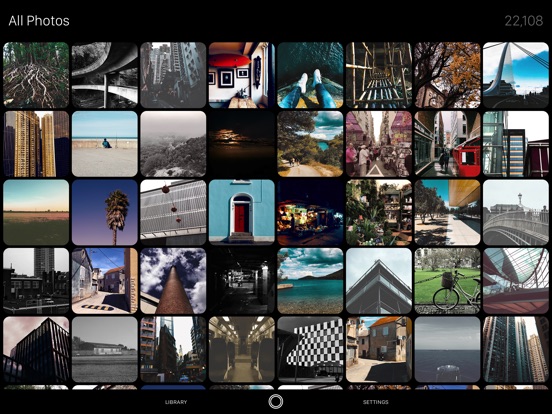Open the checkered building facade photo
The image size is (552, 414).
tap(310, 350)
